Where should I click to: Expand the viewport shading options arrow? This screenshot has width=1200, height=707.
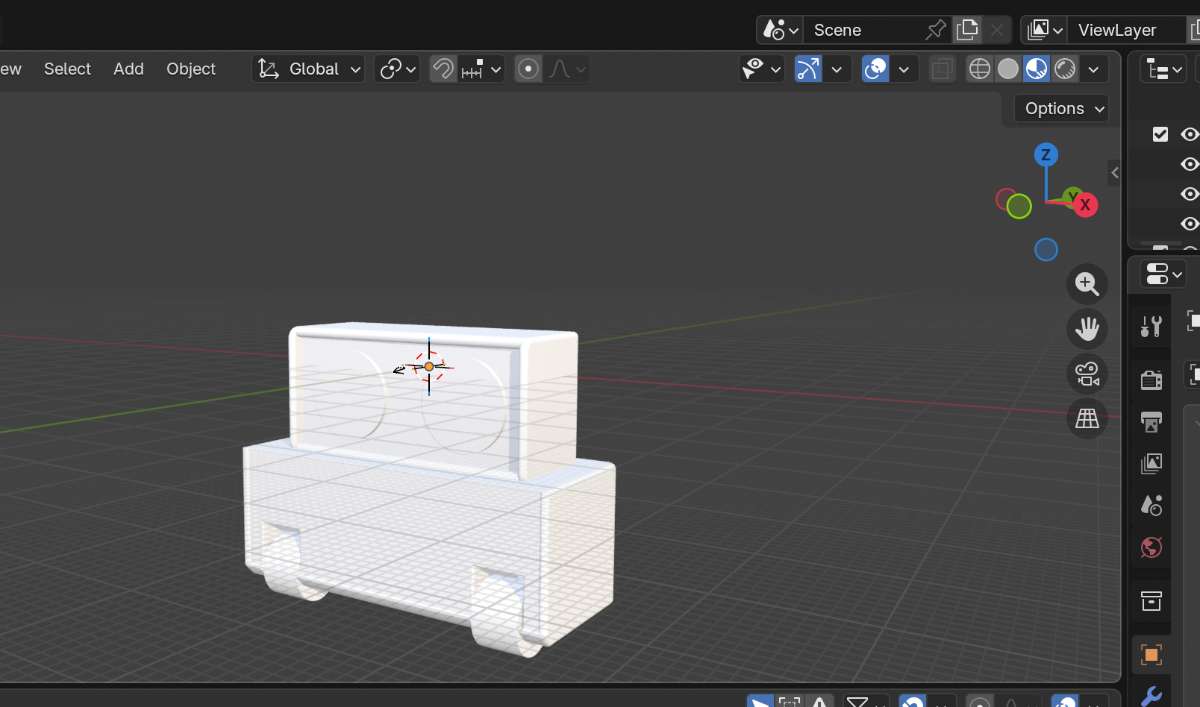click(x=1093, y=69)
